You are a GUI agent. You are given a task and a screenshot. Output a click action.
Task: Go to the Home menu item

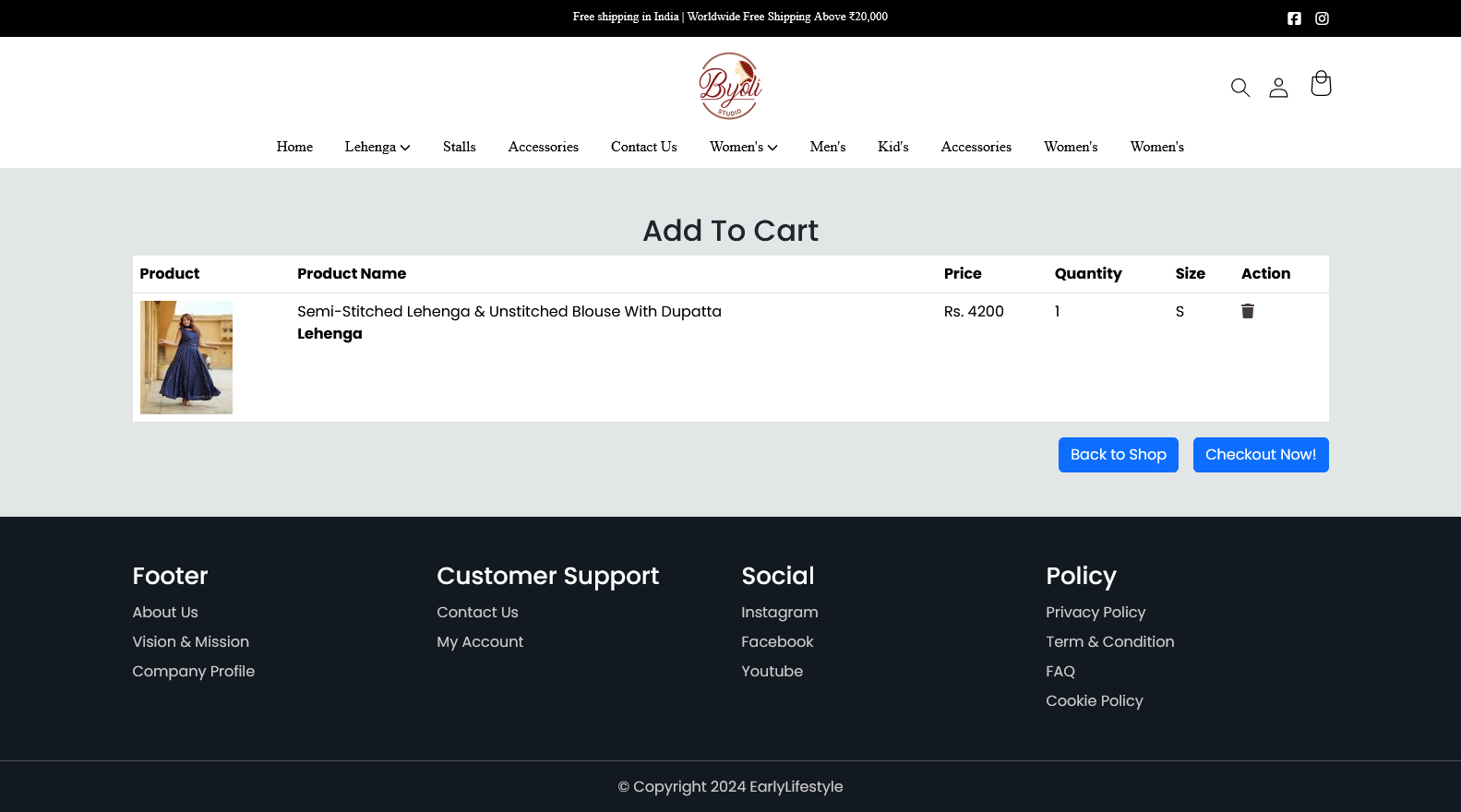coord(294,147)
